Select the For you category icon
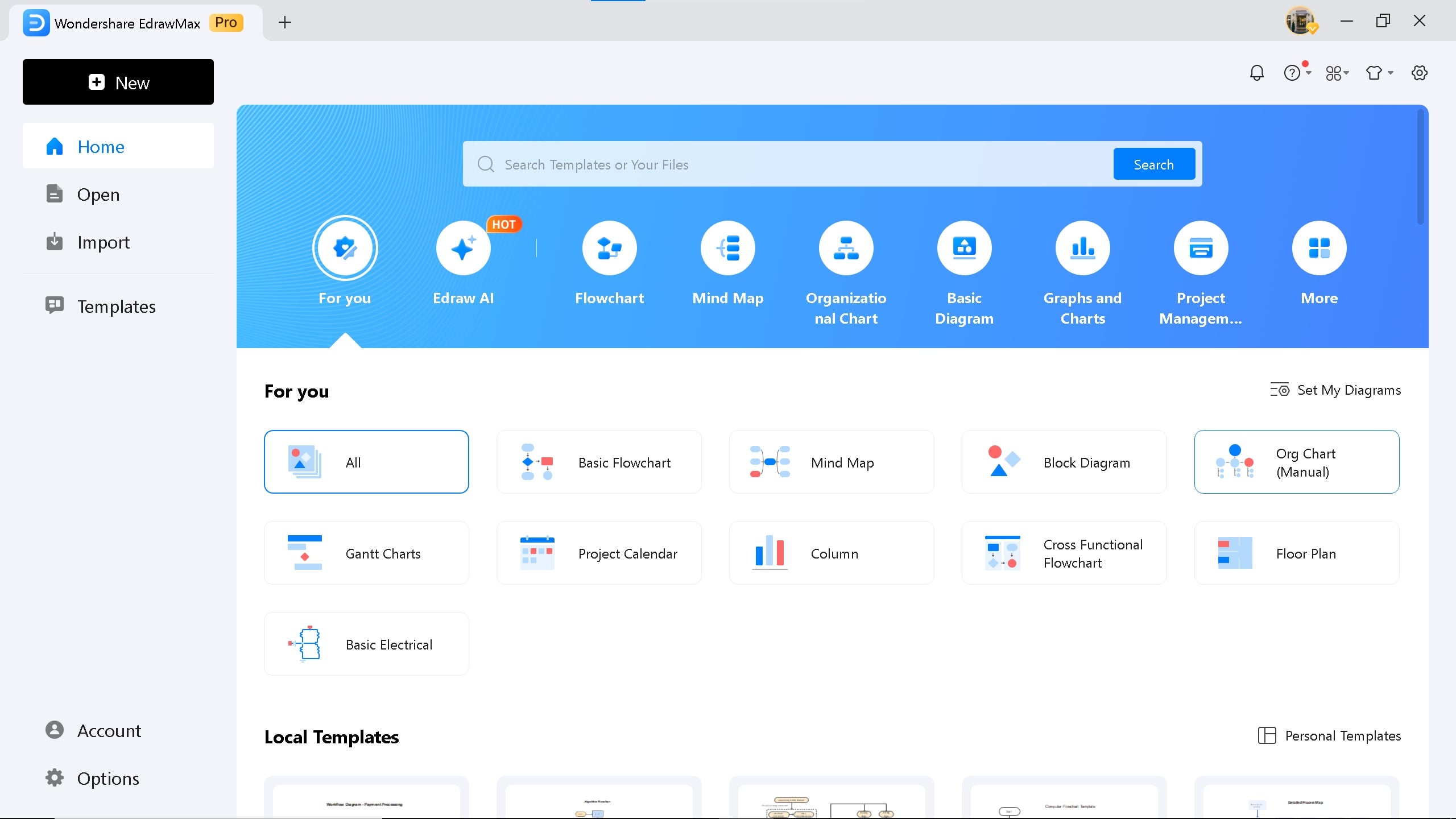This screenshot has height=819, width=1456. pos(345,248)
